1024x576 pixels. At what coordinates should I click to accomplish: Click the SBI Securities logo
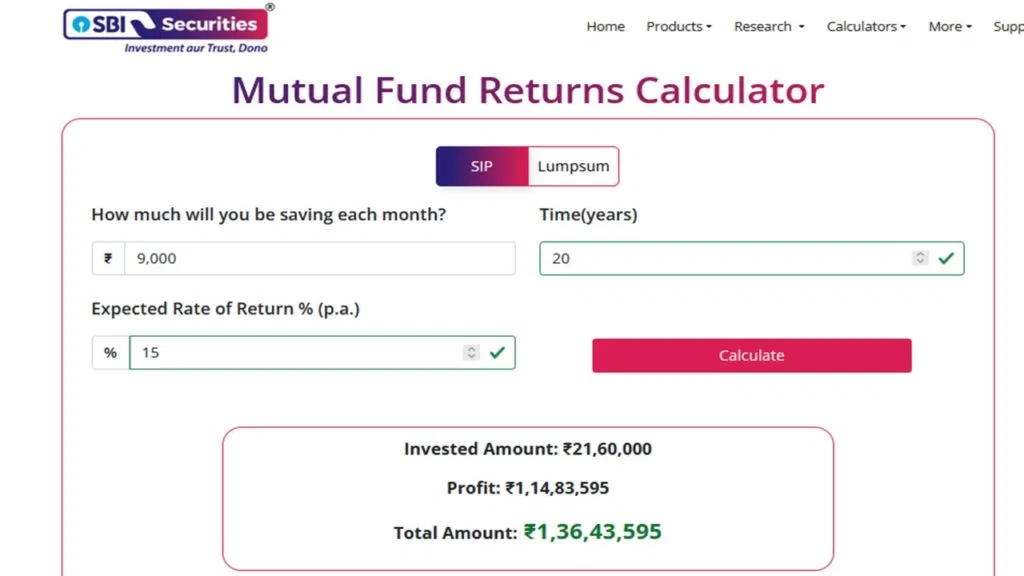click(x=168, y=28)
